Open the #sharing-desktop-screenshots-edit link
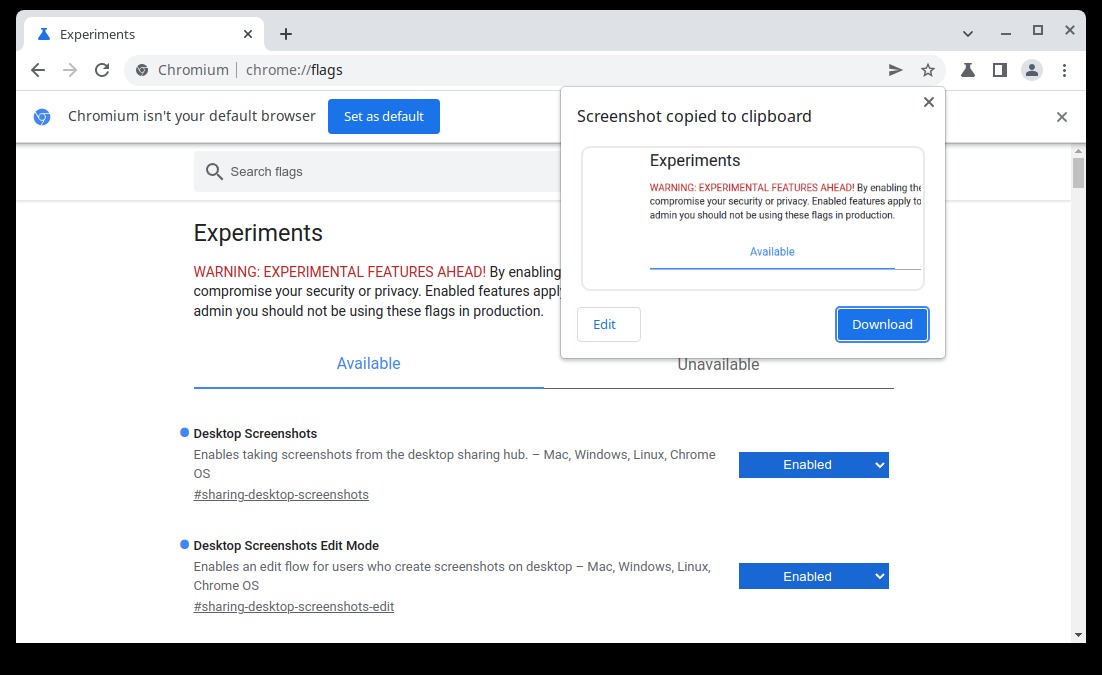1102x675 pixels. [294, 607]
